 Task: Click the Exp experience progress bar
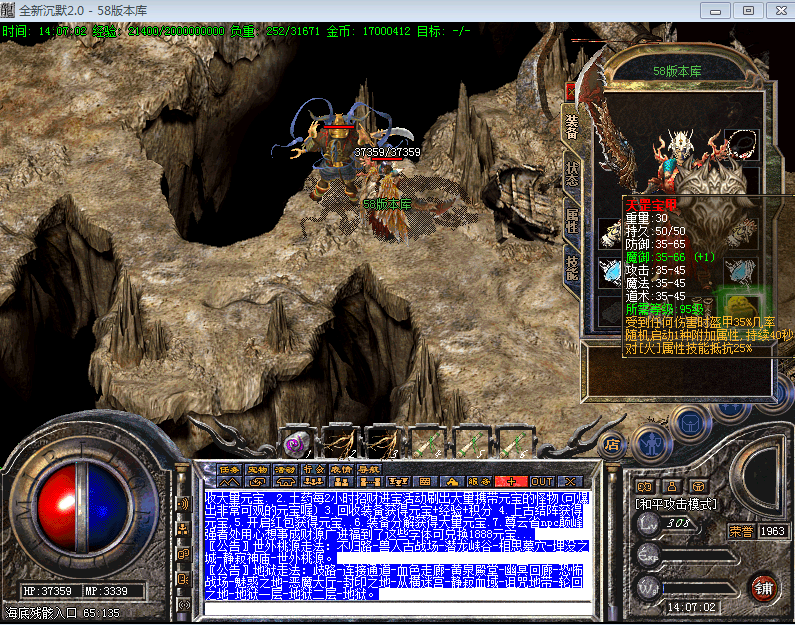click(698, 556)
